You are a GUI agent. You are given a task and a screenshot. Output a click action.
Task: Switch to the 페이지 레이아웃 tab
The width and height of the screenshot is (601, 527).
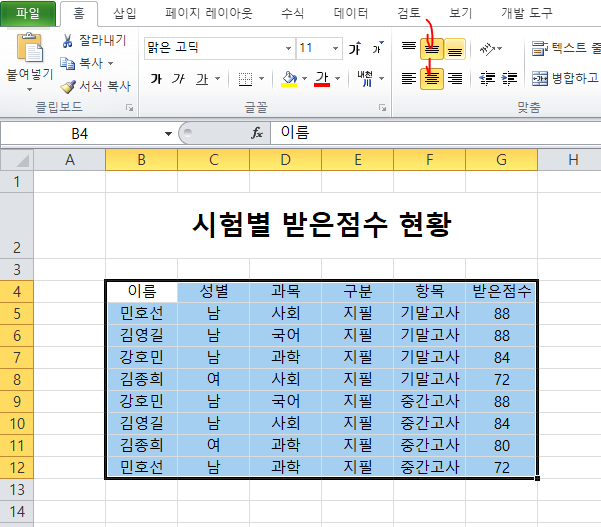(209, 13)
